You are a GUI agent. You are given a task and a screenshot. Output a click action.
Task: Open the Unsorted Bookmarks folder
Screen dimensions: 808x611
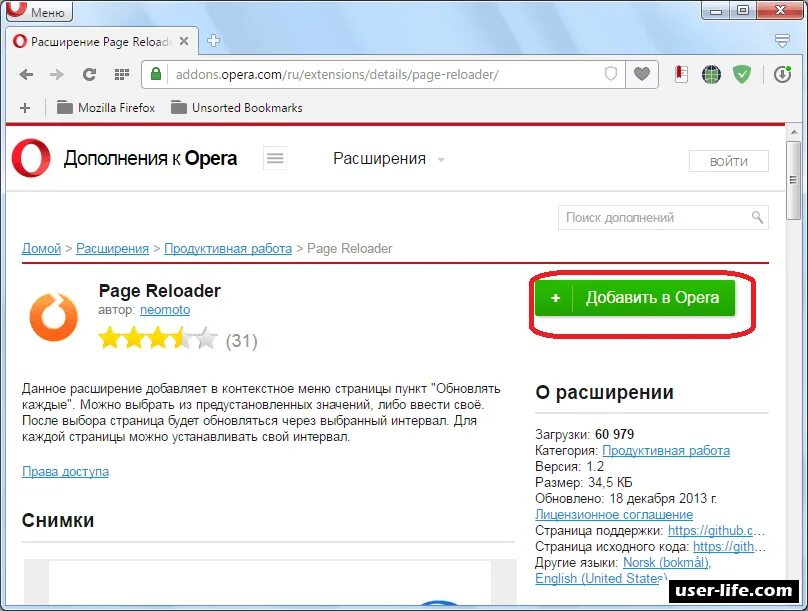[237, 108]
